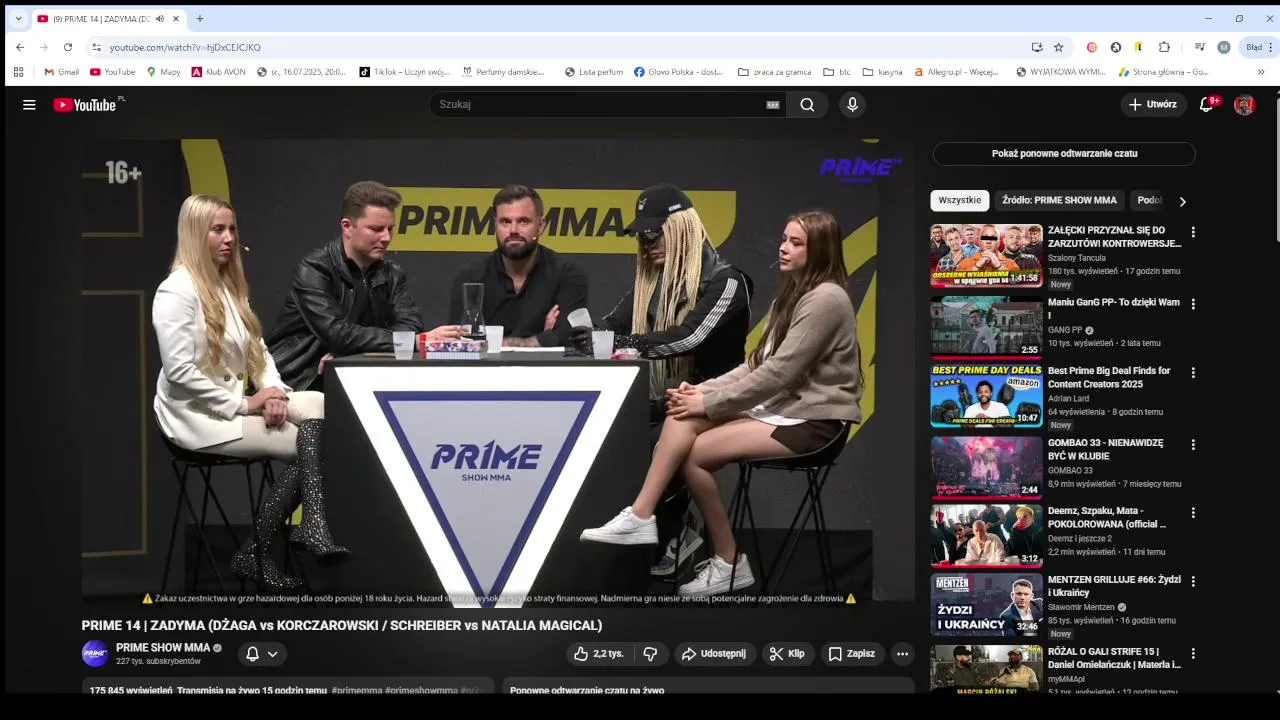Viewport: 1280px width, 720px height.
Task: Save the video with the Zapisz button
Action: click(x=853, y=654)
